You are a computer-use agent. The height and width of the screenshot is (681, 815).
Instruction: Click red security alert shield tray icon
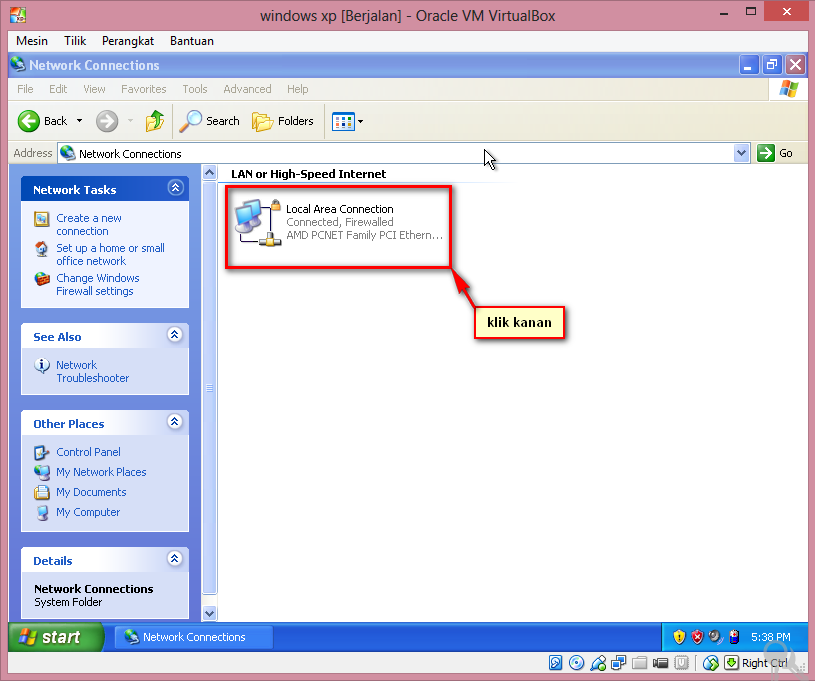pos(697,637)
